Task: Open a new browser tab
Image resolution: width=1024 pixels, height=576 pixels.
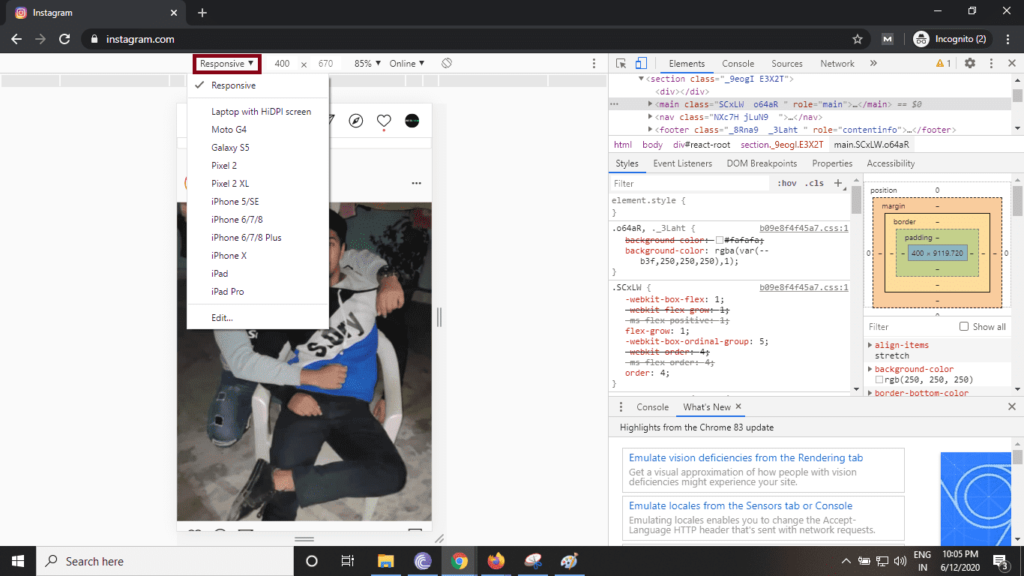Action: click(202, 12)
